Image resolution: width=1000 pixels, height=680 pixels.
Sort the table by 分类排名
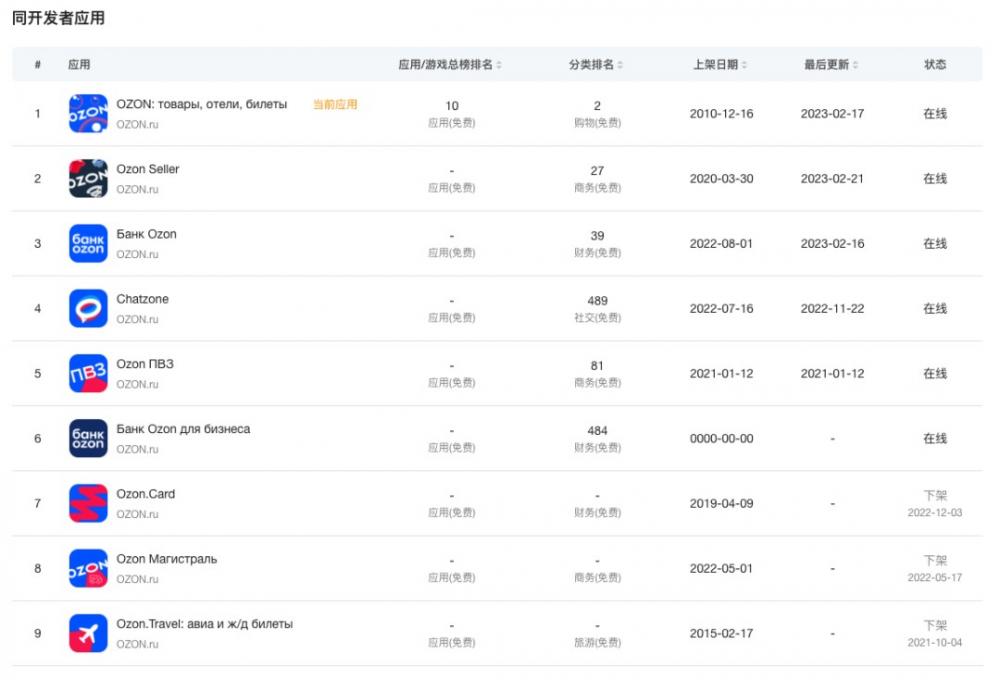click(596, 64)
